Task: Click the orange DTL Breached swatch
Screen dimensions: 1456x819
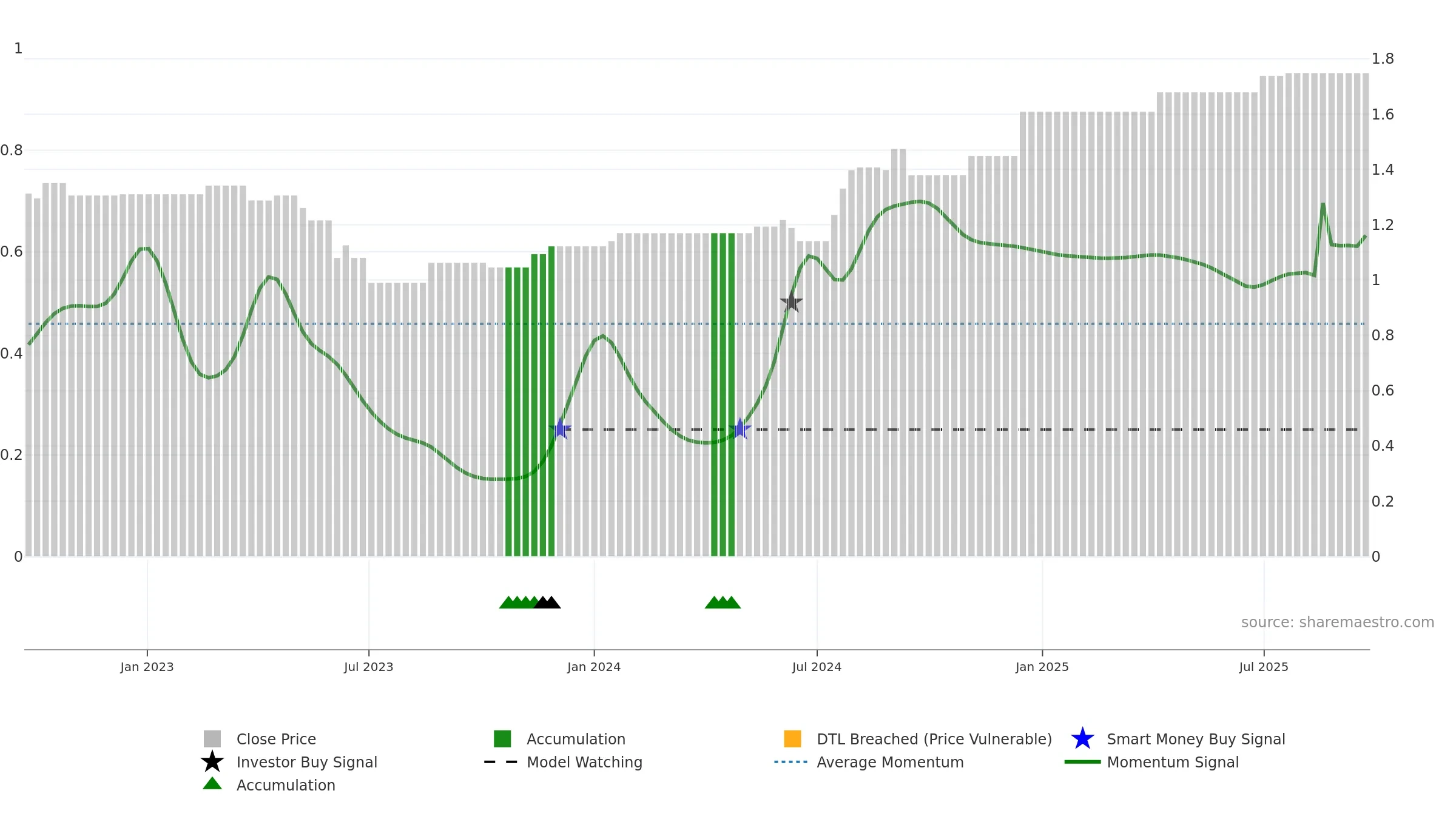Action: [792, 739]
